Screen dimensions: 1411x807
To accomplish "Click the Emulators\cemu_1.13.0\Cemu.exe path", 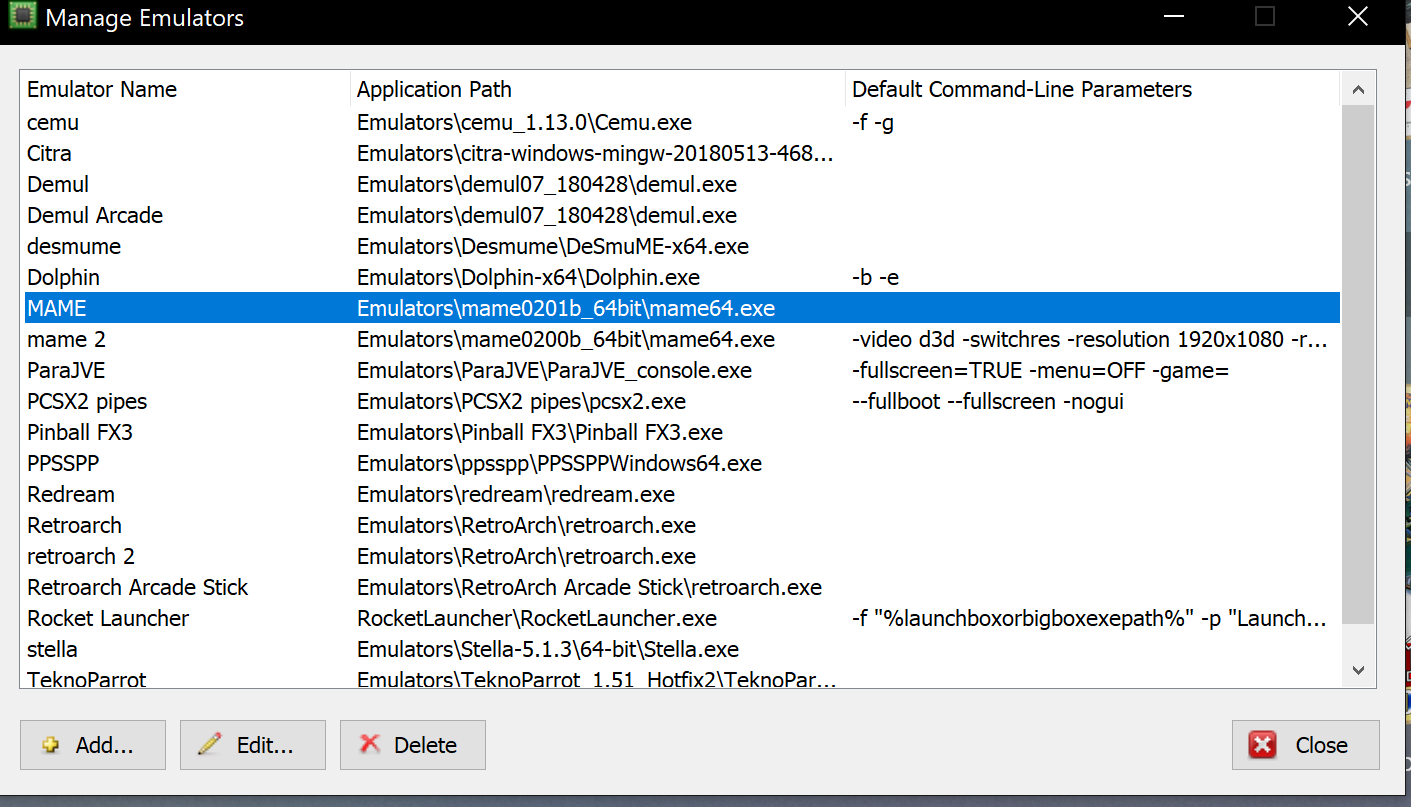I will (x=524, y=122).
